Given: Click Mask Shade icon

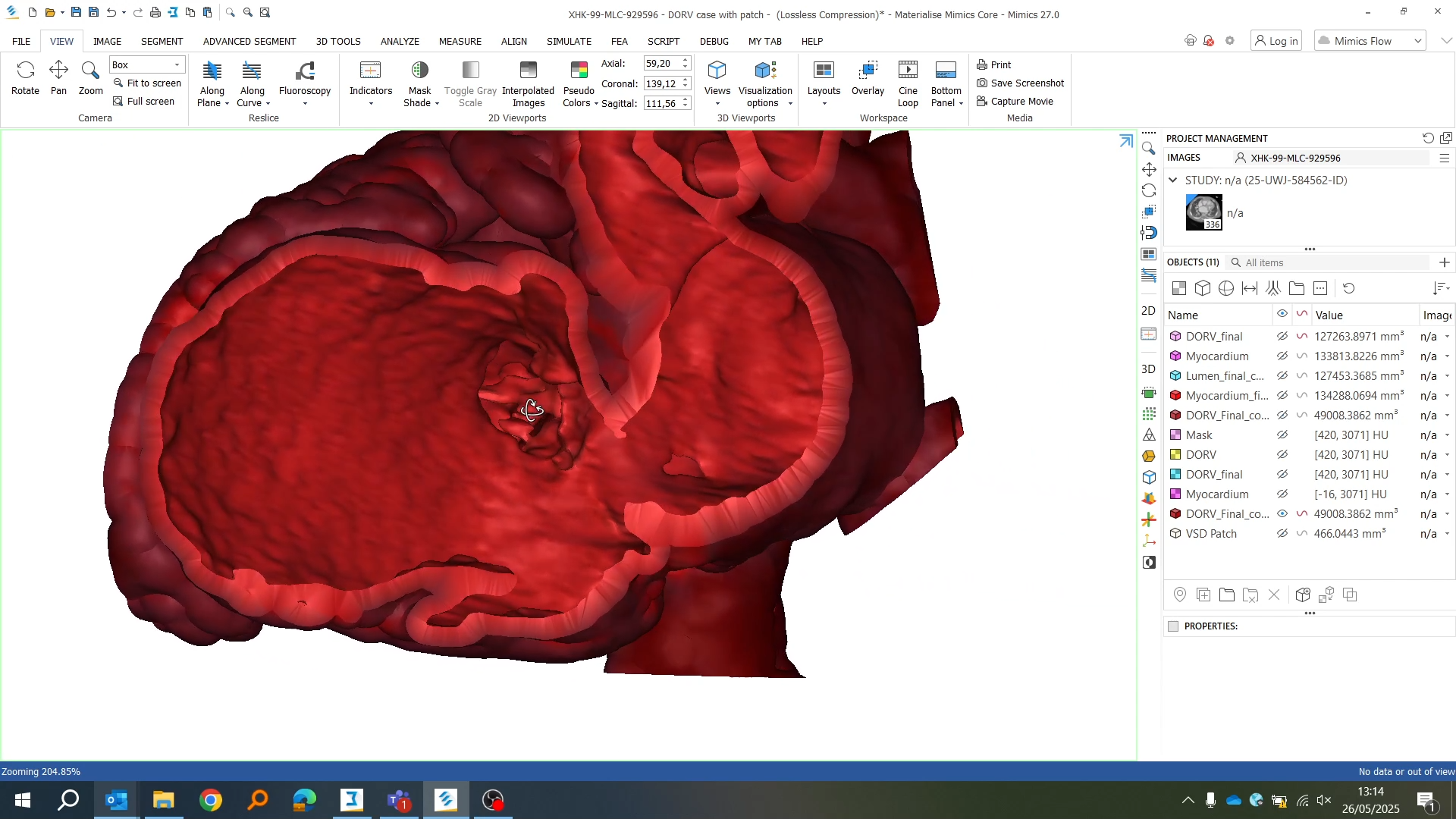Looking at the screenshot, I should [419, 71].
